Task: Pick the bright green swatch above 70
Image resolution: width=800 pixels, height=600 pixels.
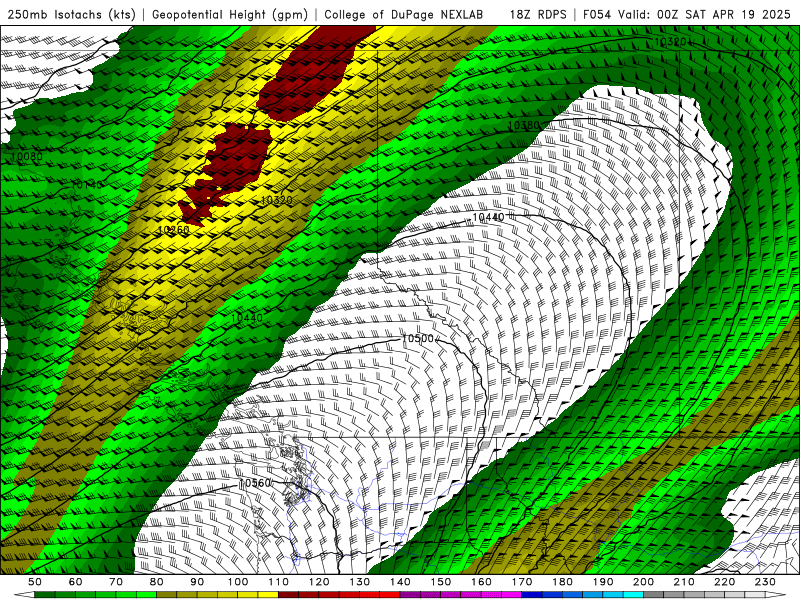Action: tap(126, 595)
